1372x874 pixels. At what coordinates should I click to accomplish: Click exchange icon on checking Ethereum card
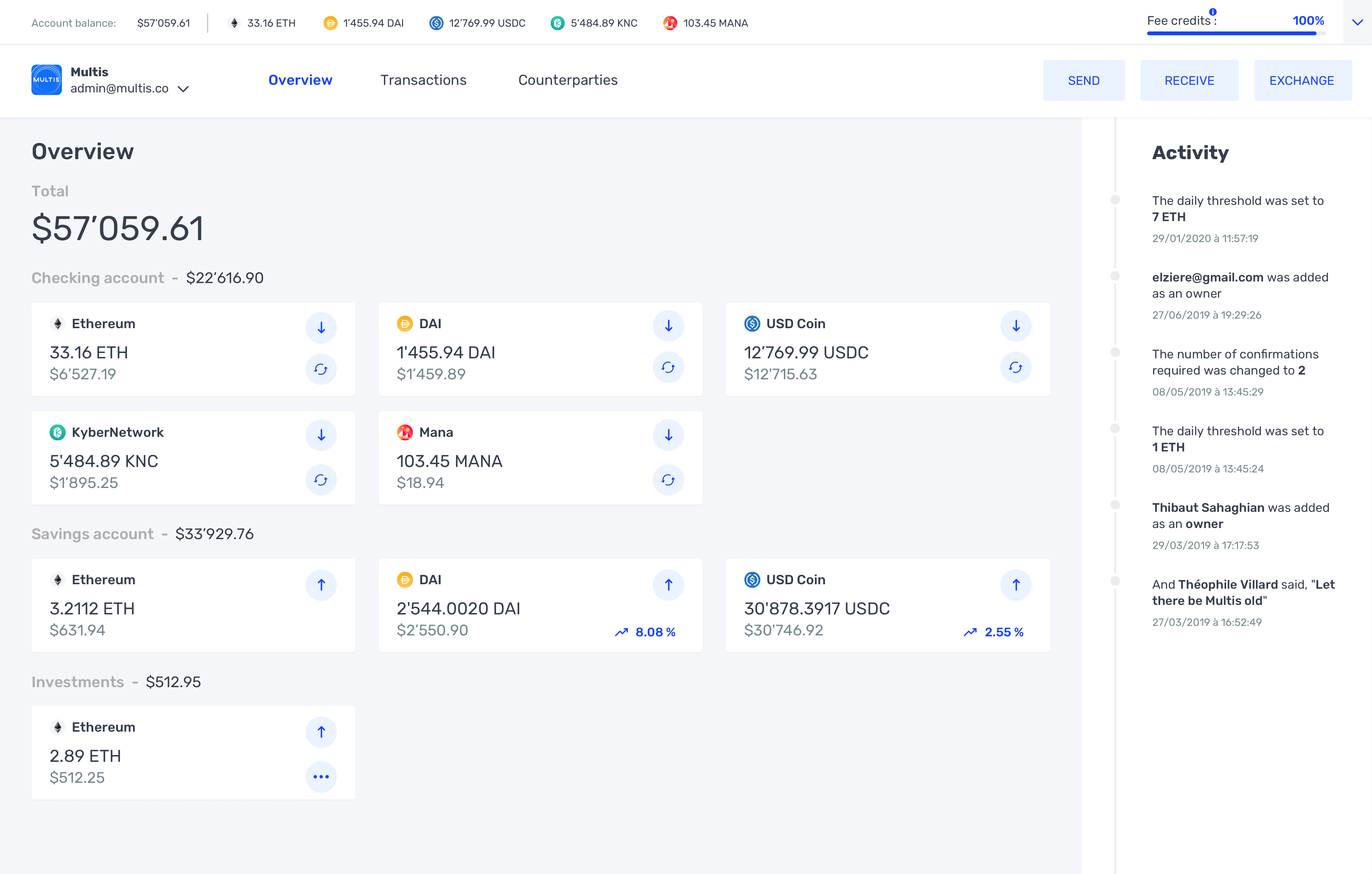click(321, 369)
